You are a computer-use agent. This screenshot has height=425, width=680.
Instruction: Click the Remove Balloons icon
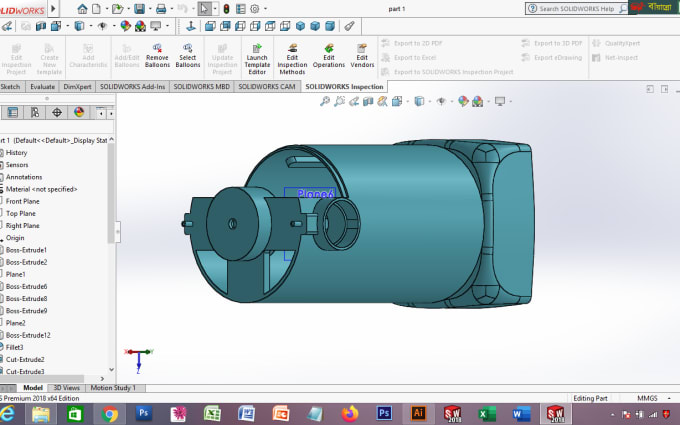pyautogui.click(x=157, y=55)
